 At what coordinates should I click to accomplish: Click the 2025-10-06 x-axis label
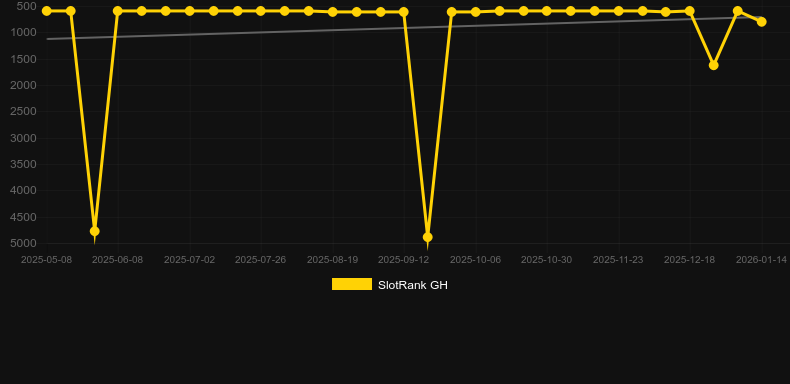[x=476, y=260]
